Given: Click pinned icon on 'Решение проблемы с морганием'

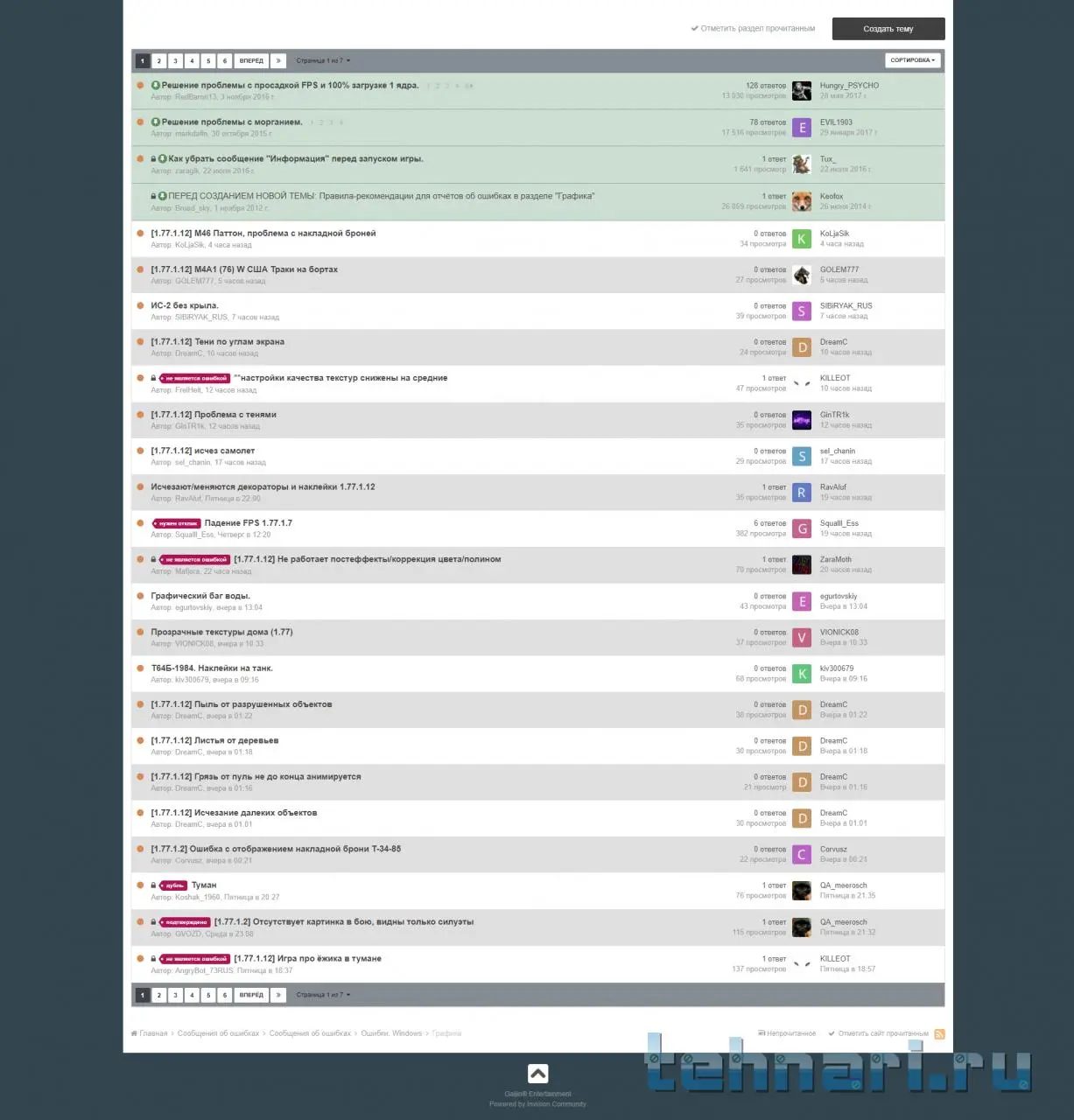Looking at the screenshot, I should (x=156, y=122).
